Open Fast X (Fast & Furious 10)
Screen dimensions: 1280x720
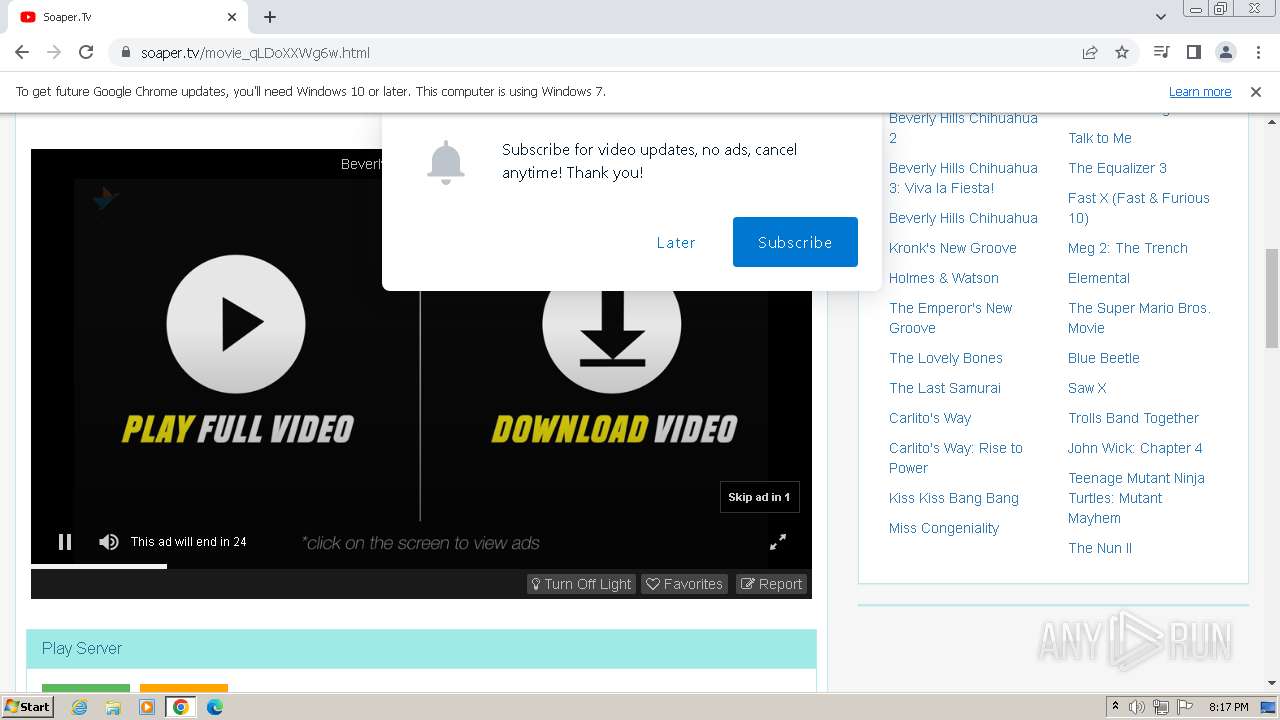click(1139, 208)
